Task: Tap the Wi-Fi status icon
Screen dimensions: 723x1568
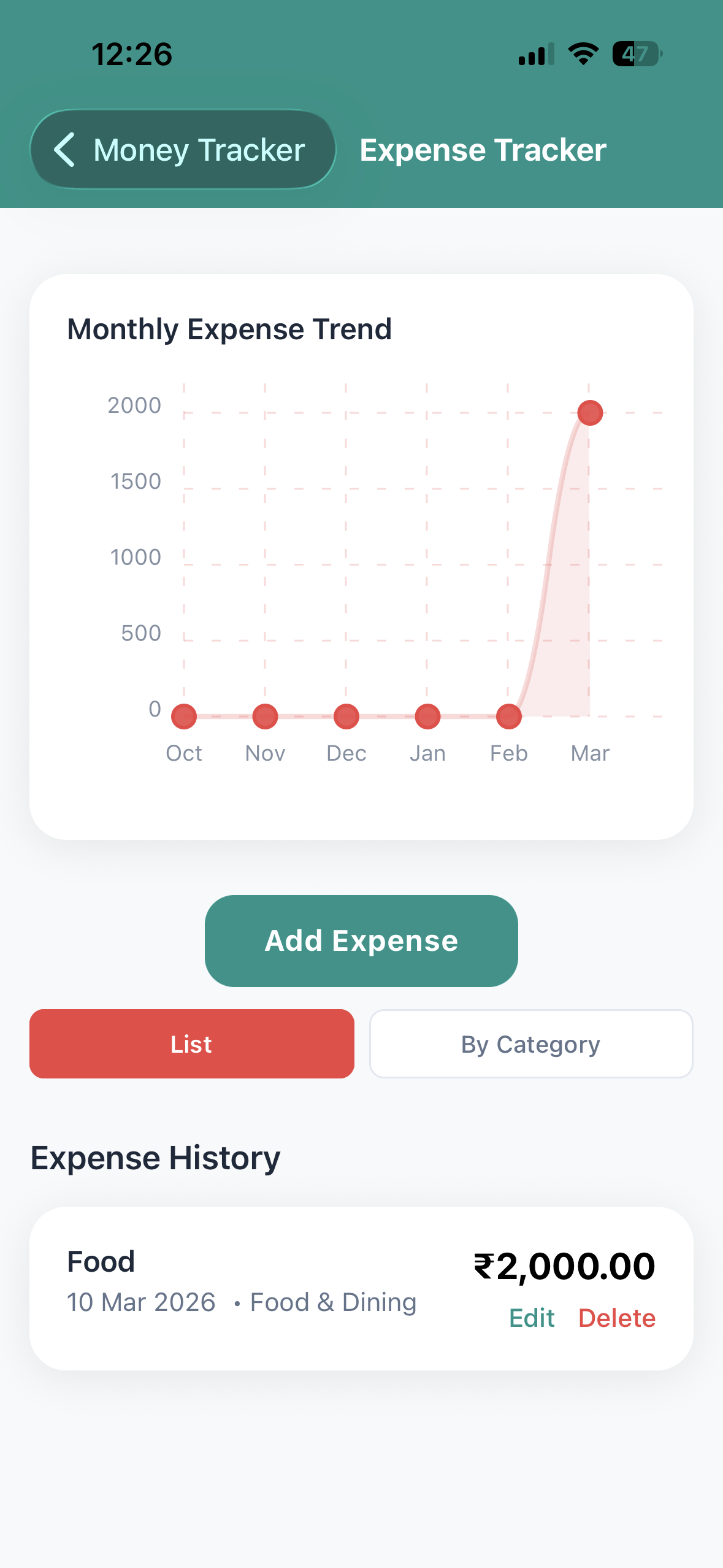Action: pos(583,54)
